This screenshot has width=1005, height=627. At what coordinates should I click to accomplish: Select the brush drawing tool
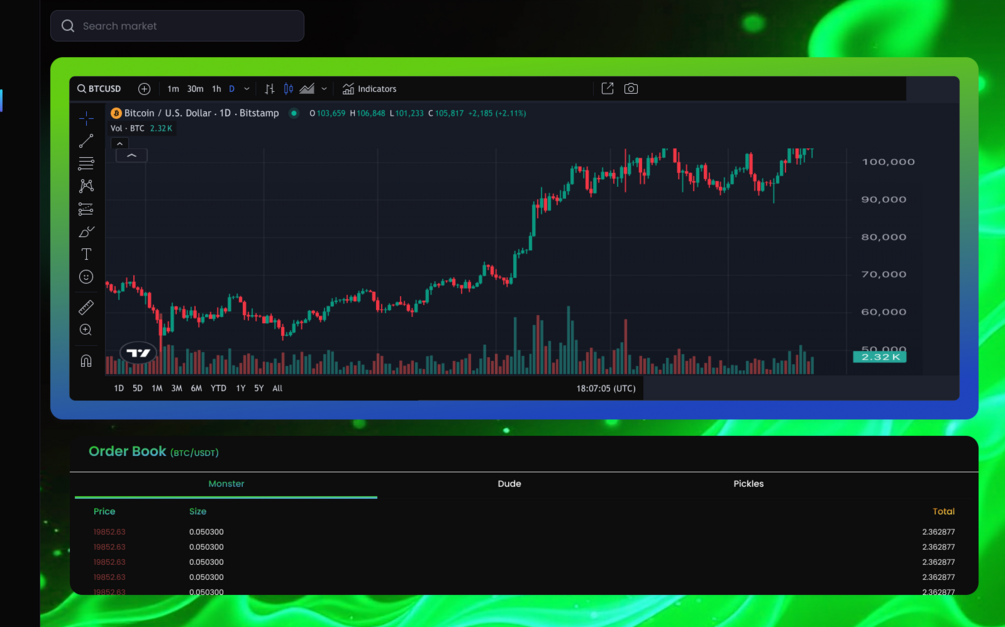pyautogui.click(x=86, y=231)
